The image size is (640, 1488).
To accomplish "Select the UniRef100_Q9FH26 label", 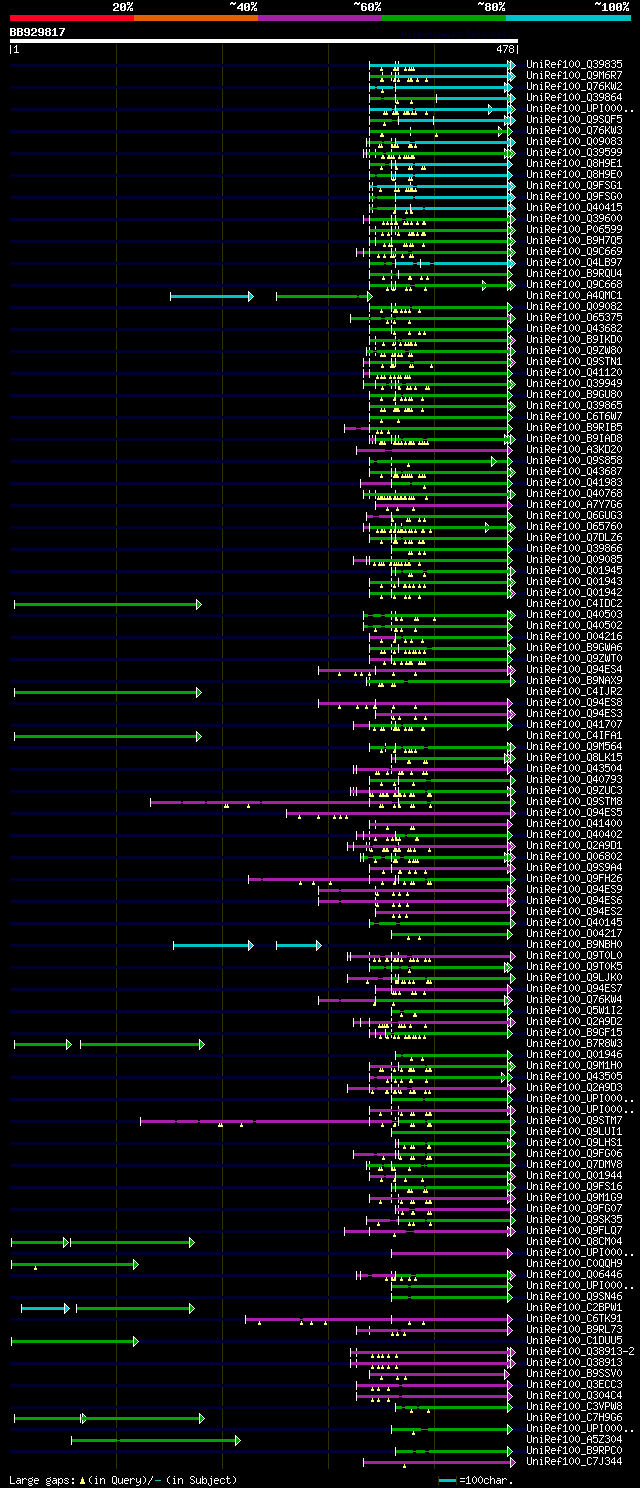I will click(x=574, y=878).
